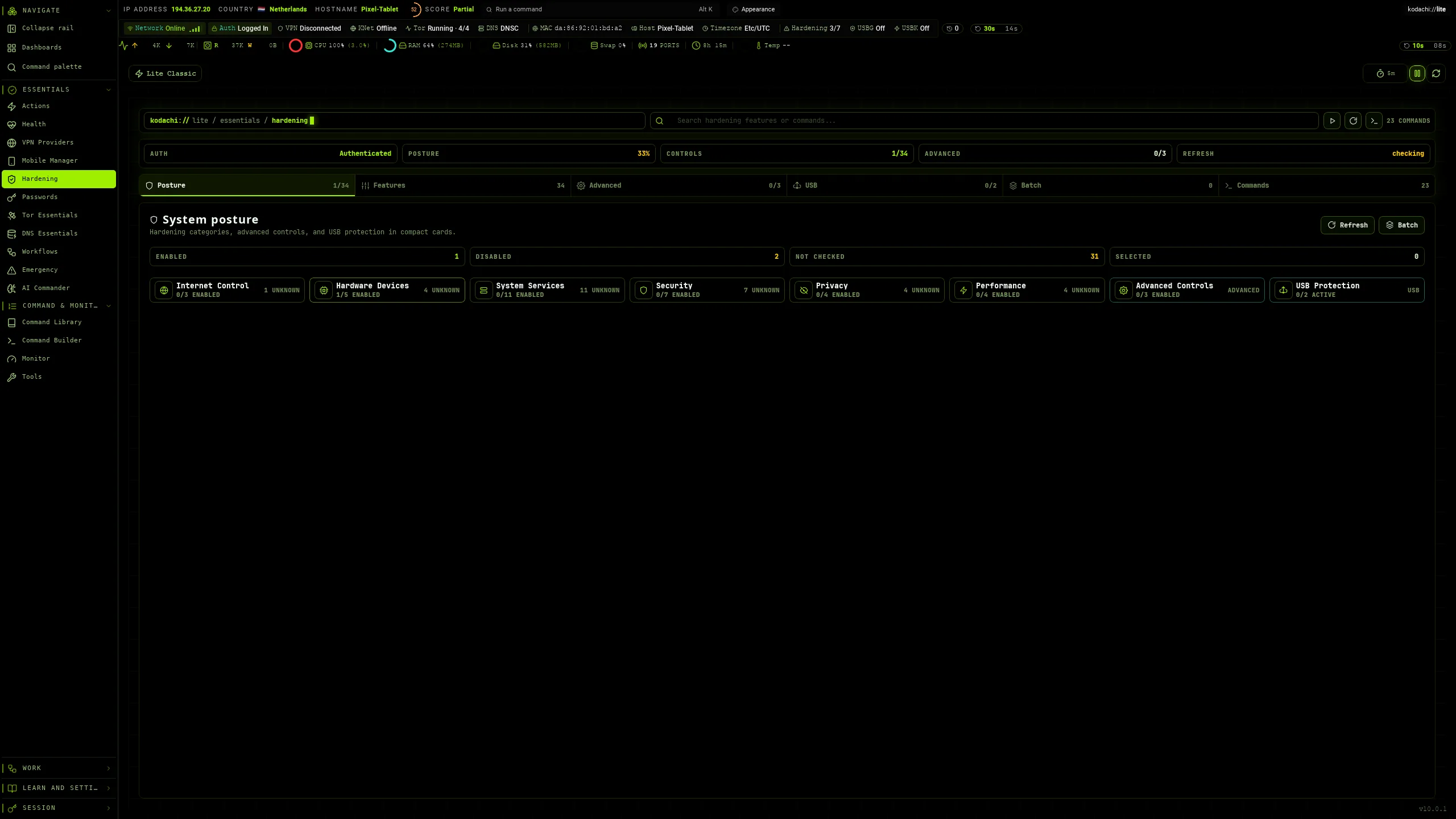This screenshot has height=819, width=1456.
Task: Open Mobile Manager
Action: (59, 160)
